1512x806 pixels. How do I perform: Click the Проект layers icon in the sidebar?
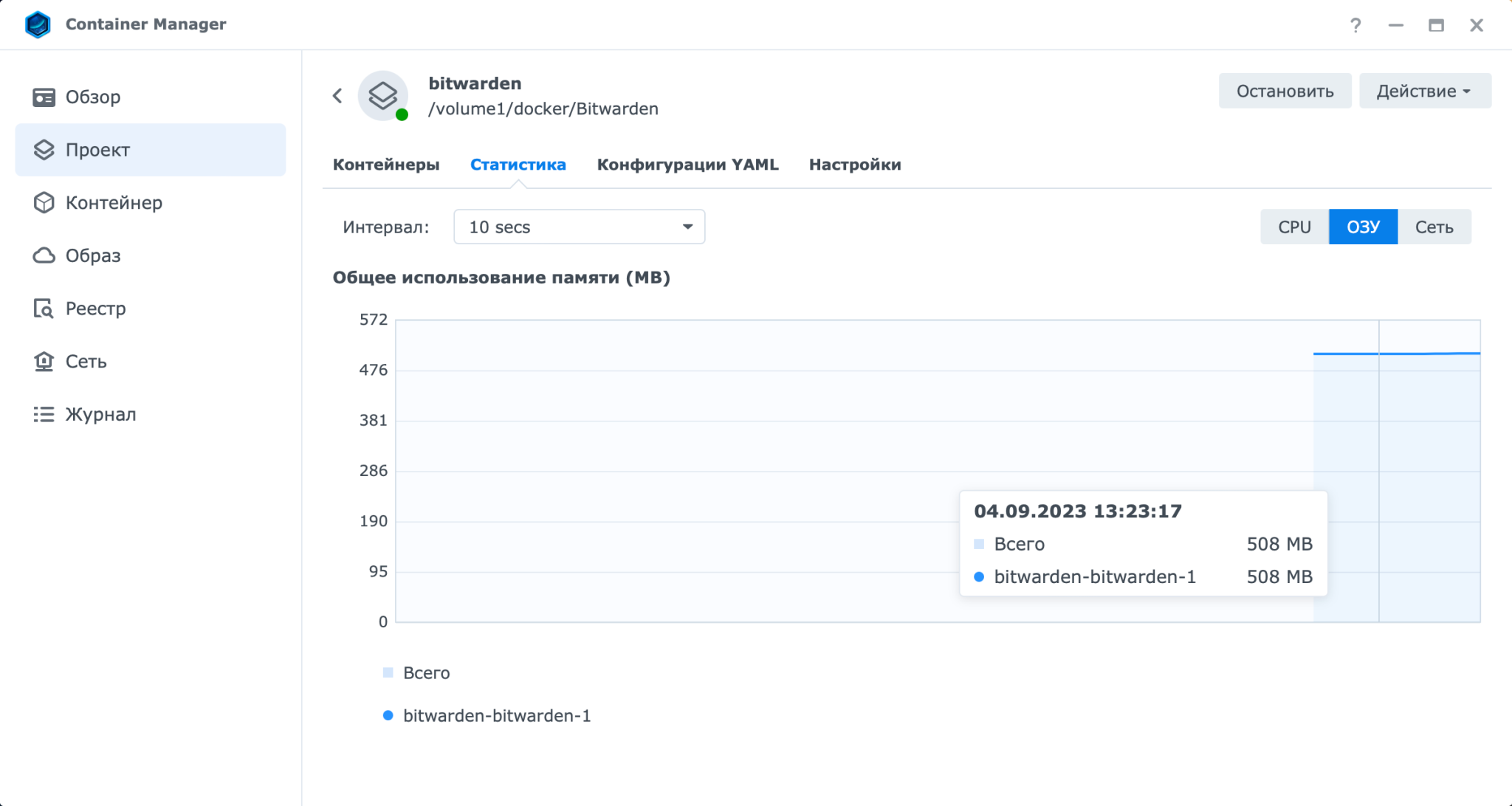[44, 150]
